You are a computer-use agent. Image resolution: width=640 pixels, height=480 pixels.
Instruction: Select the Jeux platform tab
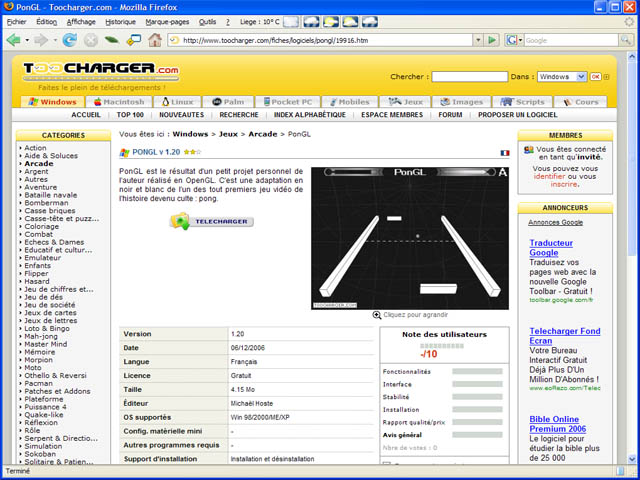coord(405,102)
